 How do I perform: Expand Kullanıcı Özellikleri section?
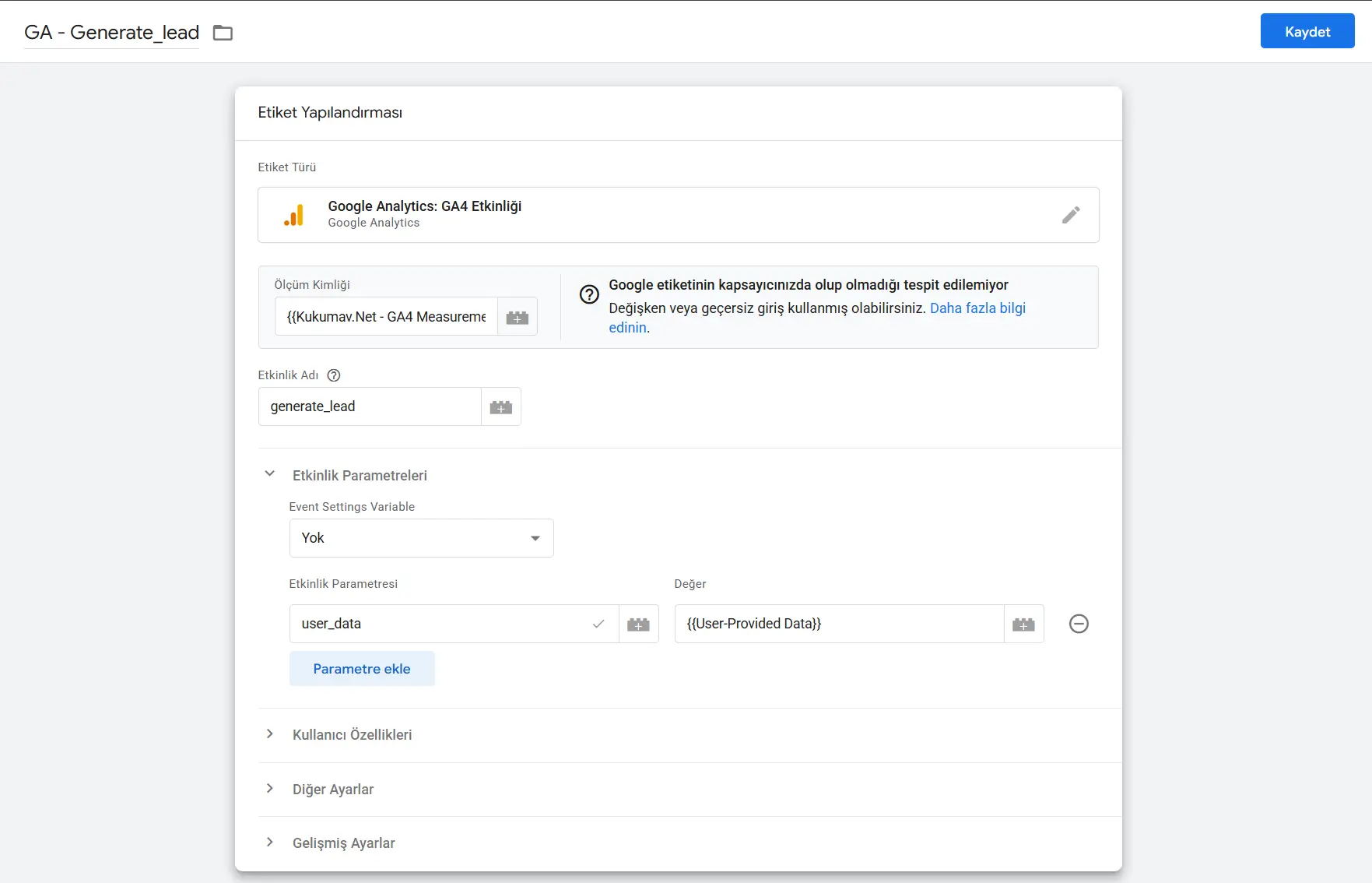[269, 733]
